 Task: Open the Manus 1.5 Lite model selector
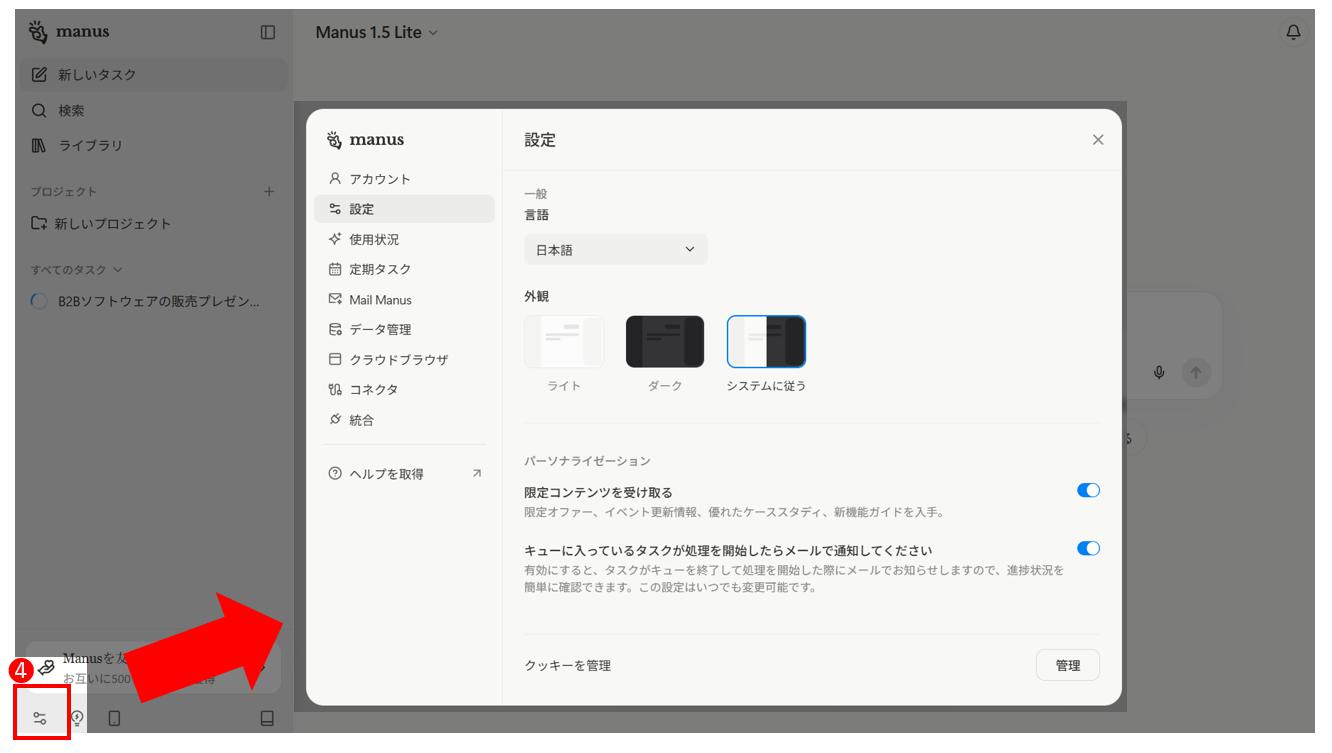click(374, 32)
